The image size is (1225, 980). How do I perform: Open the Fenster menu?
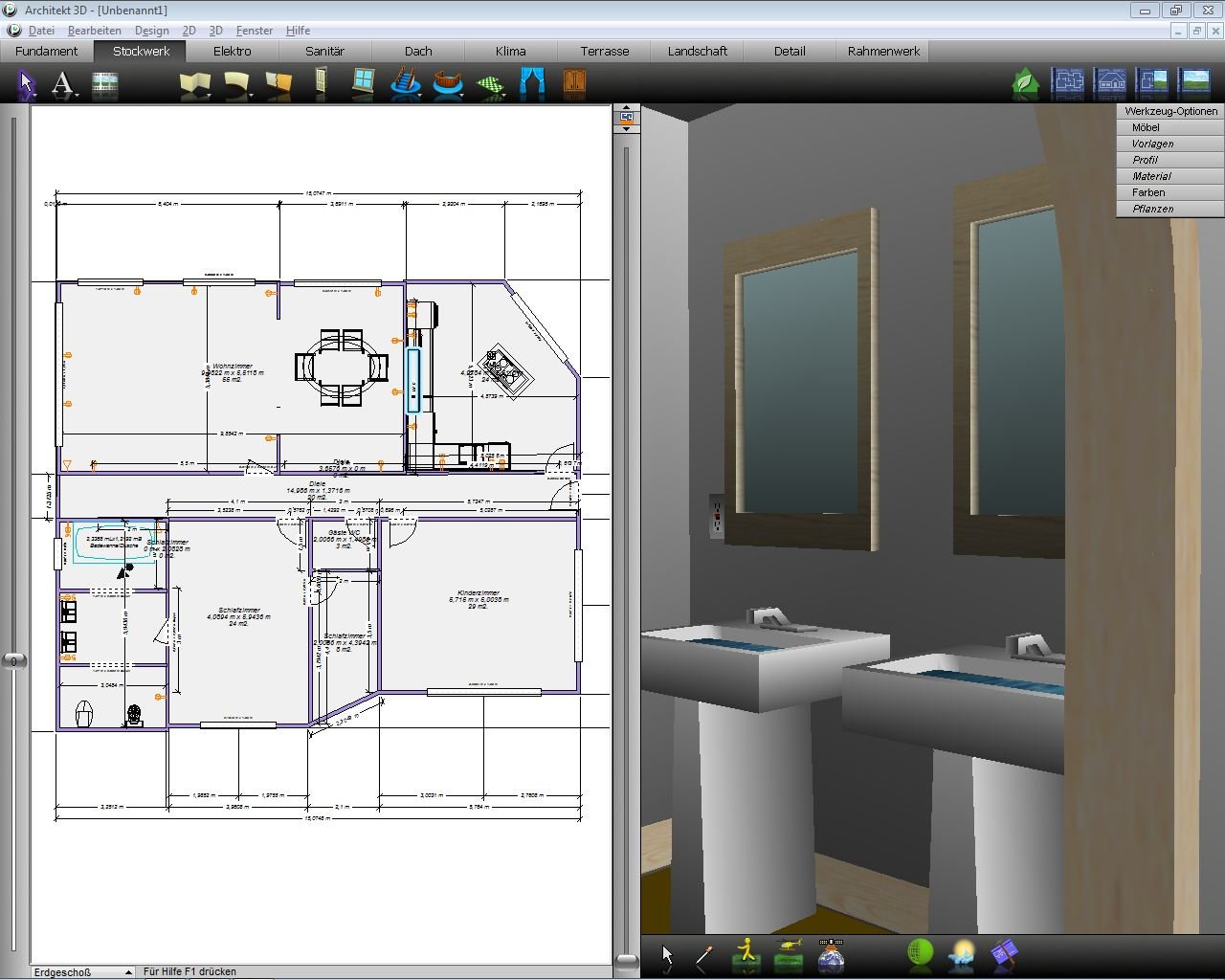click(254, 31)
